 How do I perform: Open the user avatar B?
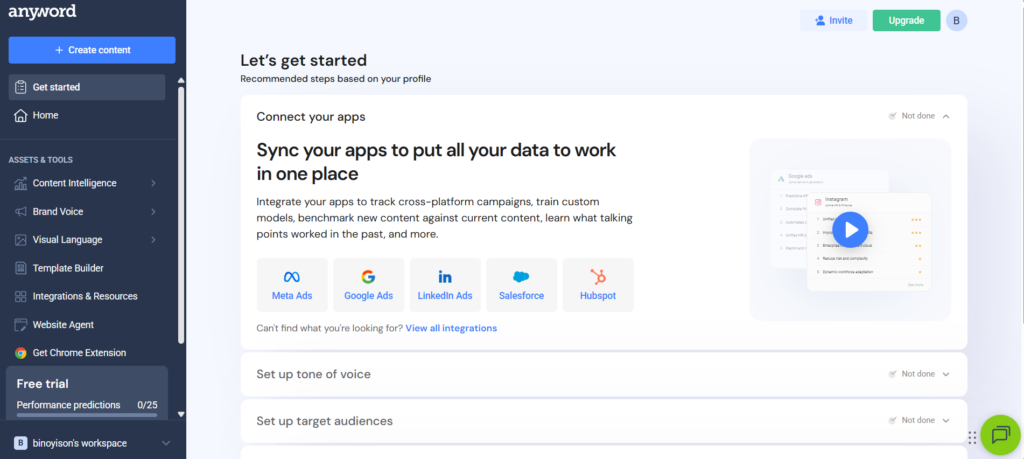click(956, 20)
